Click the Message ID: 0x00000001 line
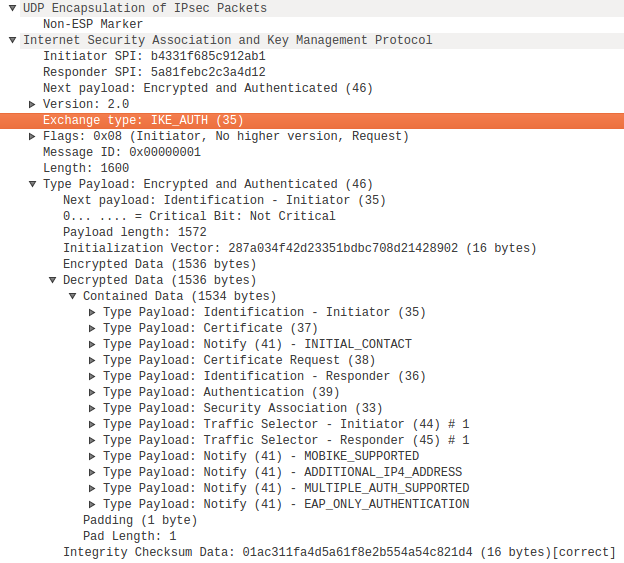624x563 pixels. click(122, 152)
